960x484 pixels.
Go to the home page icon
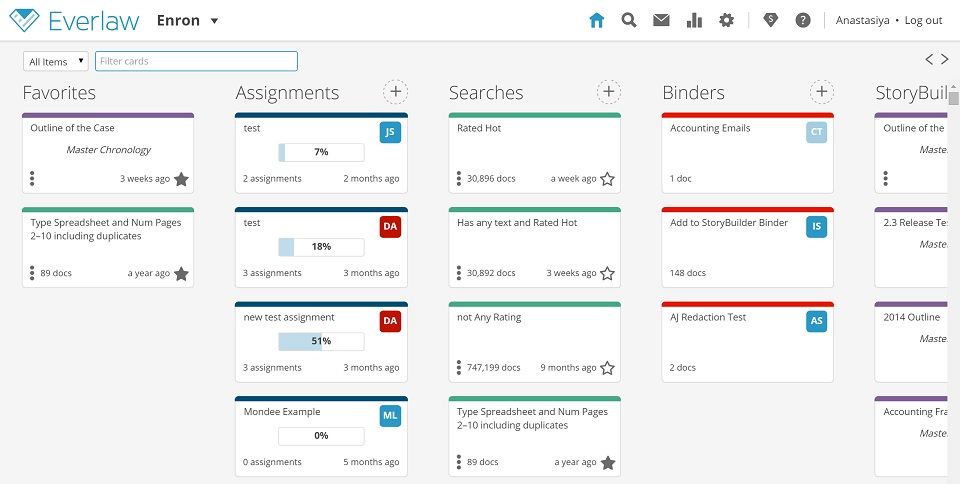point(597,20)
